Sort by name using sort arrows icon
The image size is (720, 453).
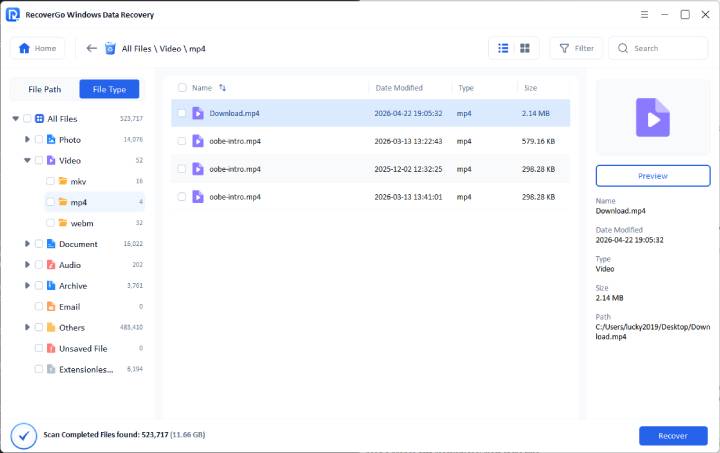tap(222, 88)
